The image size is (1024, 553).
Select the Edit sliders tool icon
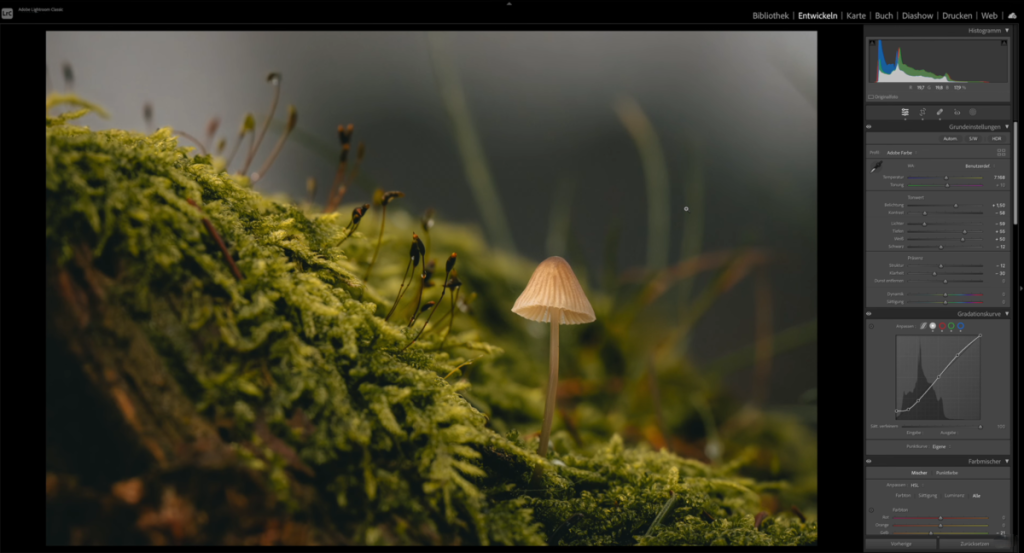coord(905,112)
